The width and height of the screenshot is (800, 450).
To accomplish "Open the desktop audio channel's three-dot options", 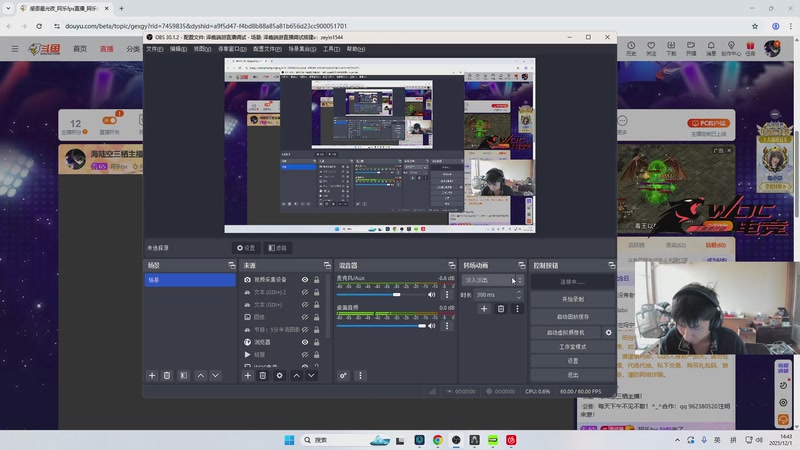I will pyautogui.click(x=447, y=326).
